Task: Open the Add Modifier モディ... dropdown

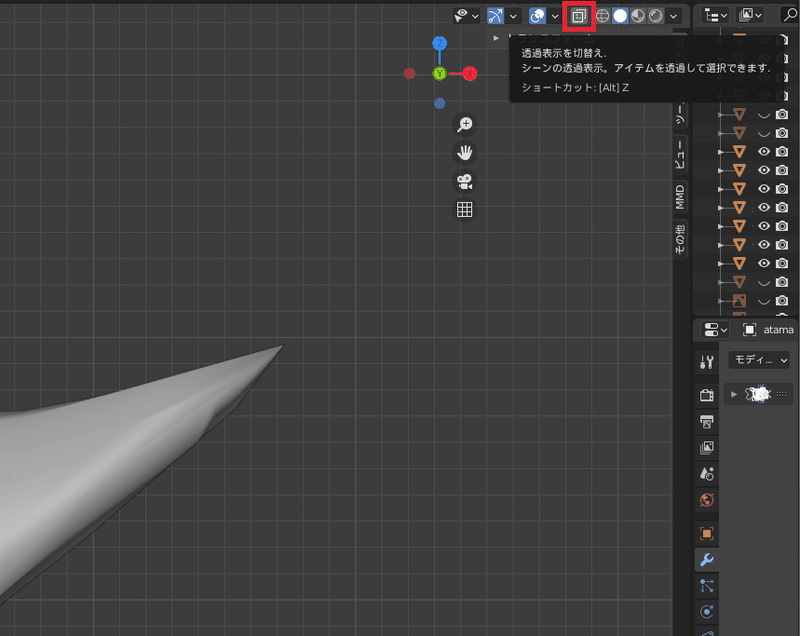Action: click(759, 360)
